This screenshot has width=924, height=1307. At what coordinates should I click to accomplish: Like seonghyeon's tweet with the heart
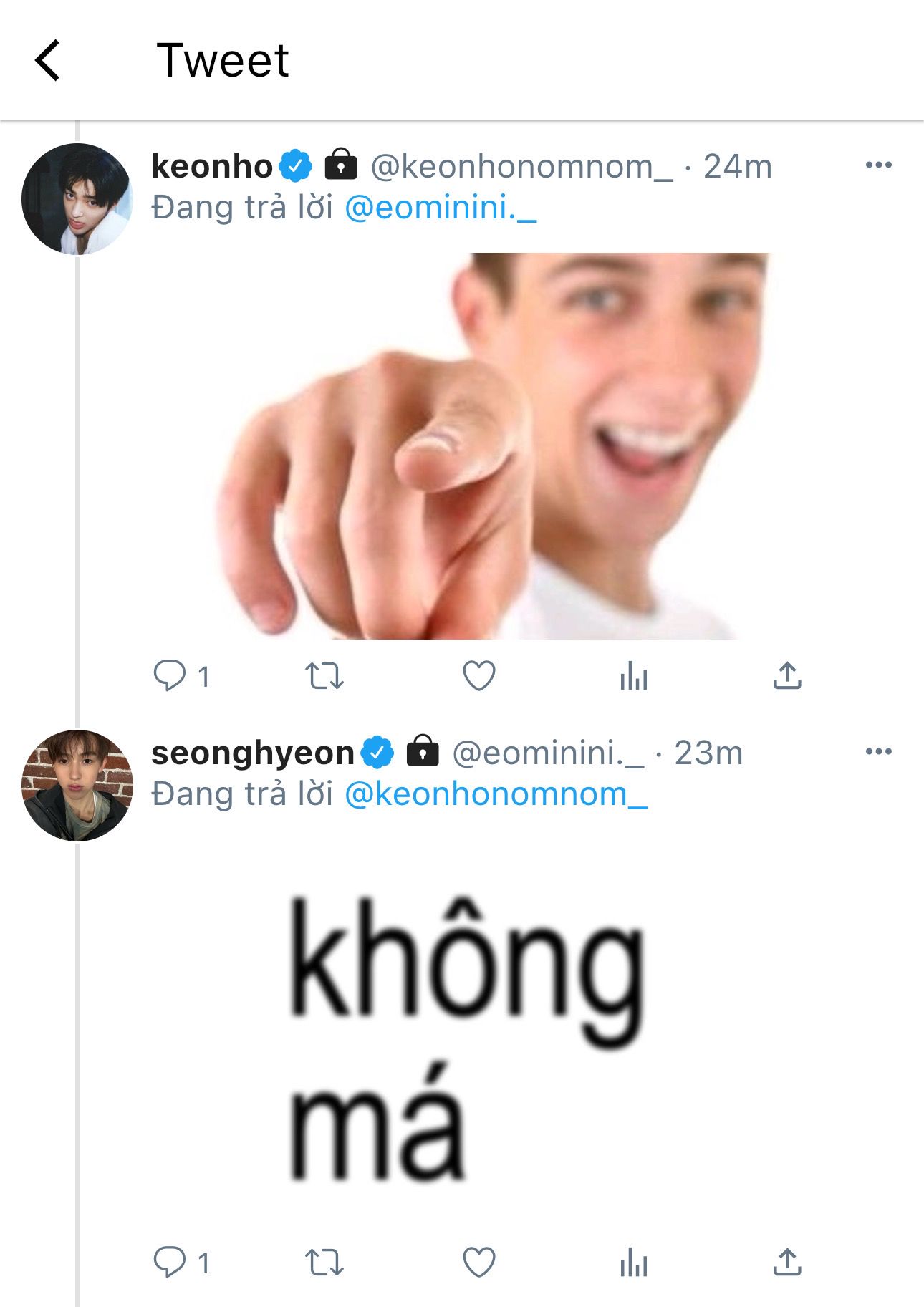[479, 1263]
